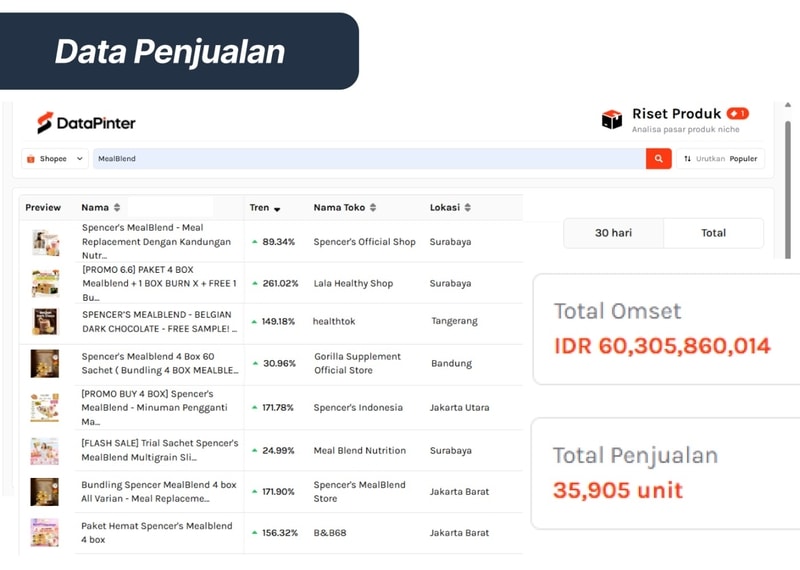Click the Urutkan sort arrows icon
This screenshot has height=570, width=800.
coord(687,159)
